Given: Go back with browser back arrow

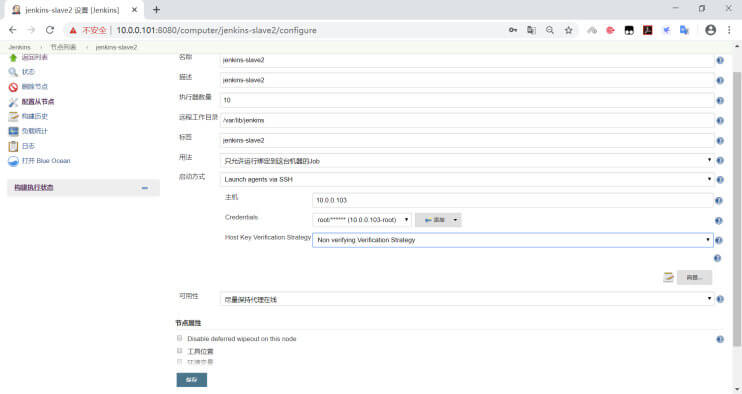Looking at the screenshot, I should point(13,30).
